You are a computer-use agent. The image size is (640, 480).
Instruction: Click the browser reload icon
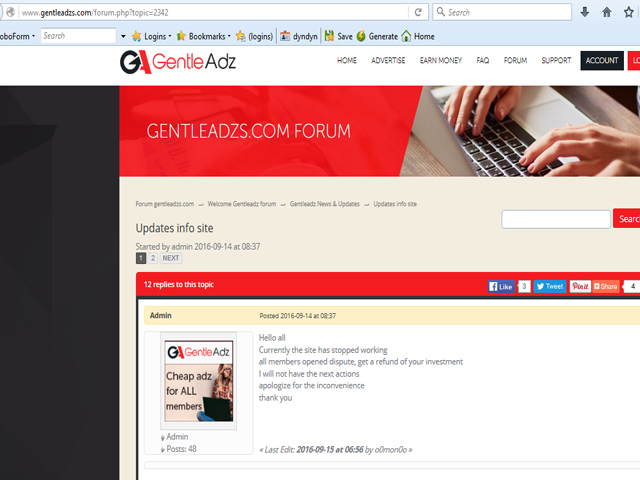(x=418, y=12)
